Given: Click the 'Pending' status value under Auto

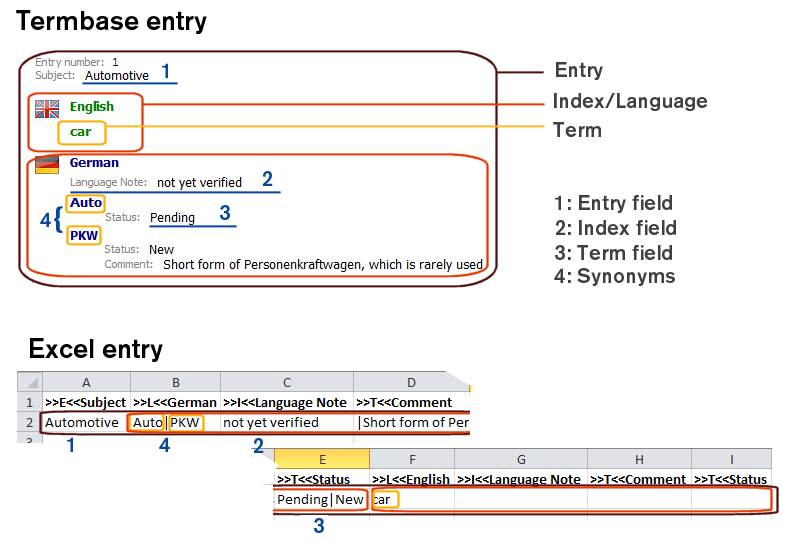Looking at the screenshot, I should click(x=172, y=217).
